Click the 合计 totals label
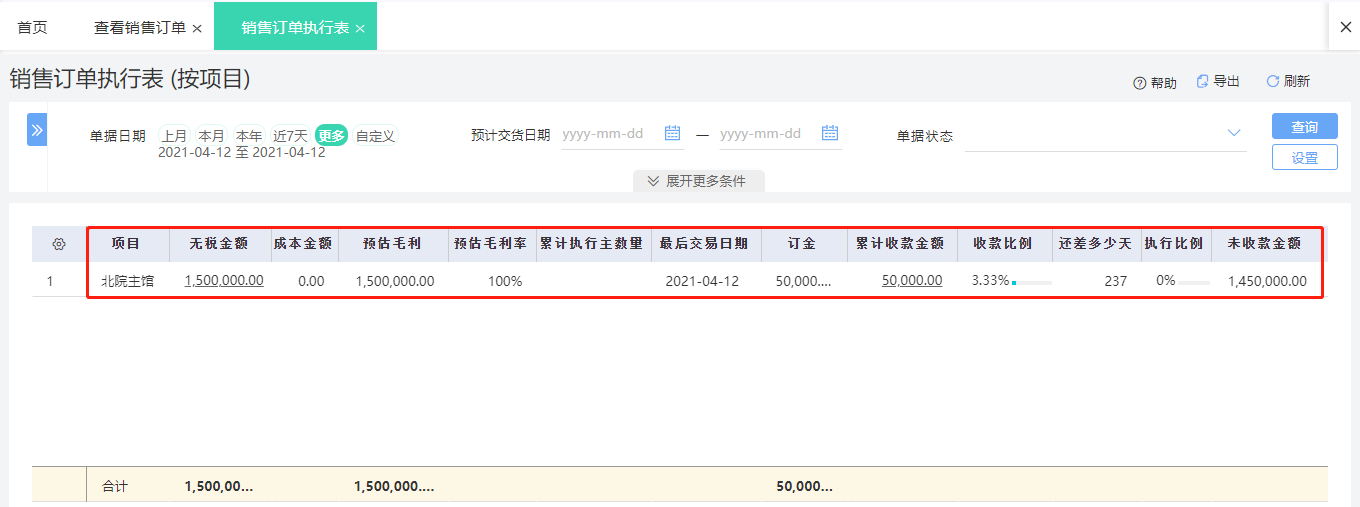Screen dimensions: 1360x507 coord(115,487)
